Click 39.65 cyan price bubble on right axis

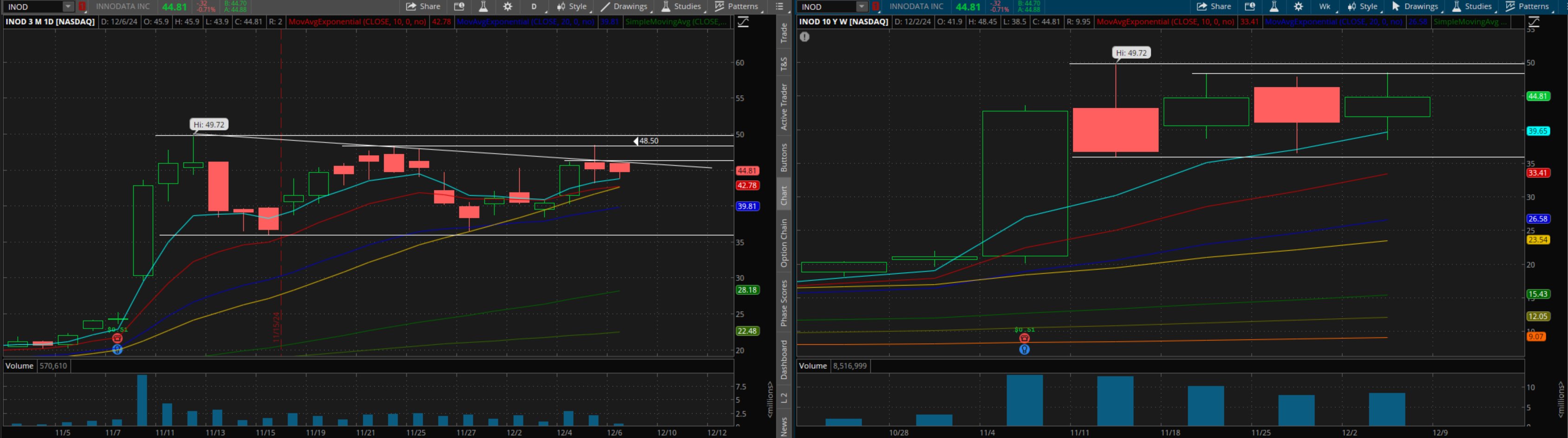(x=1537, y=131)
